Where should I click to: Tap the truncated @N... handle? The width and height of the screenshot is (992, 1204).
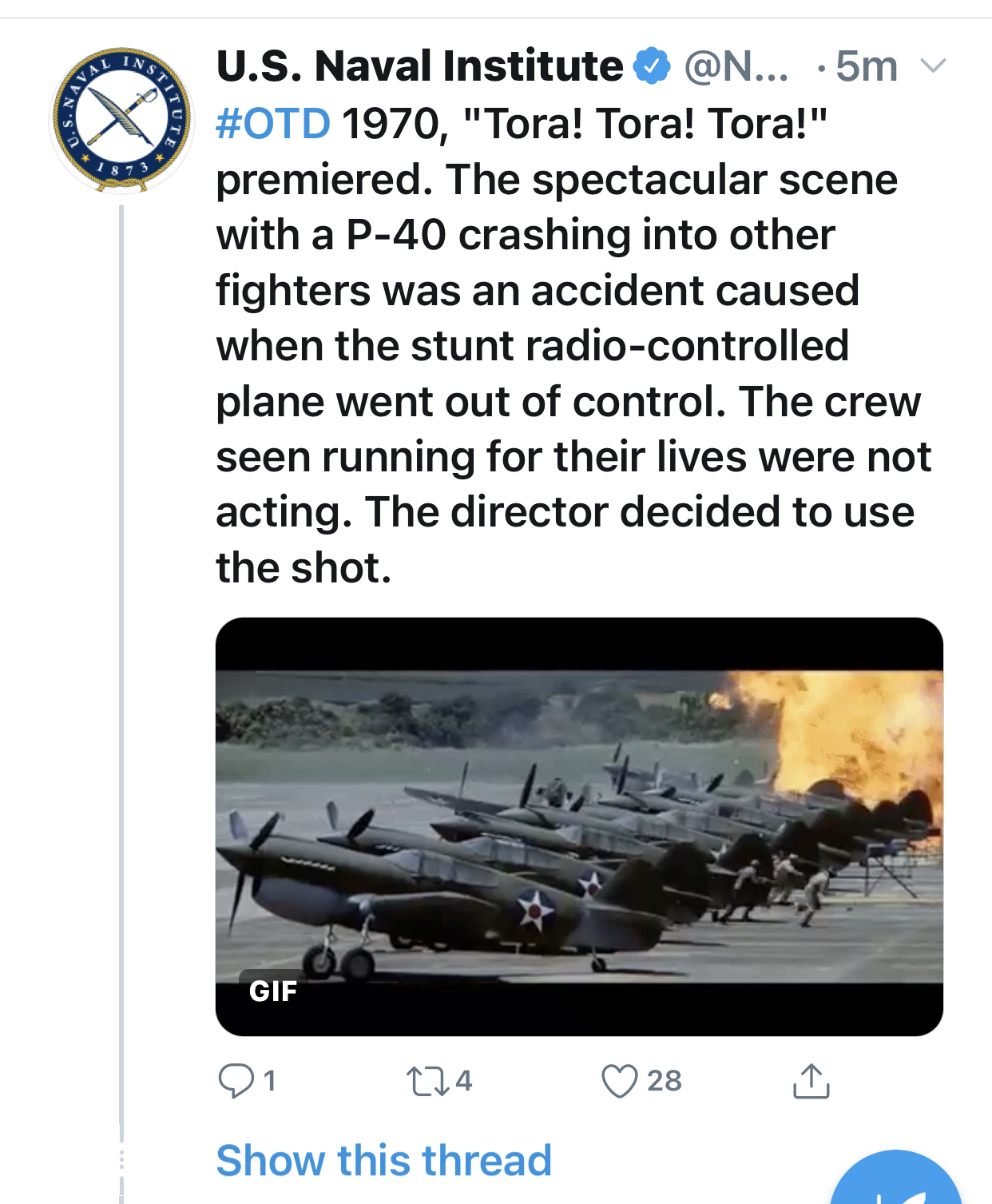pos(736,66)
